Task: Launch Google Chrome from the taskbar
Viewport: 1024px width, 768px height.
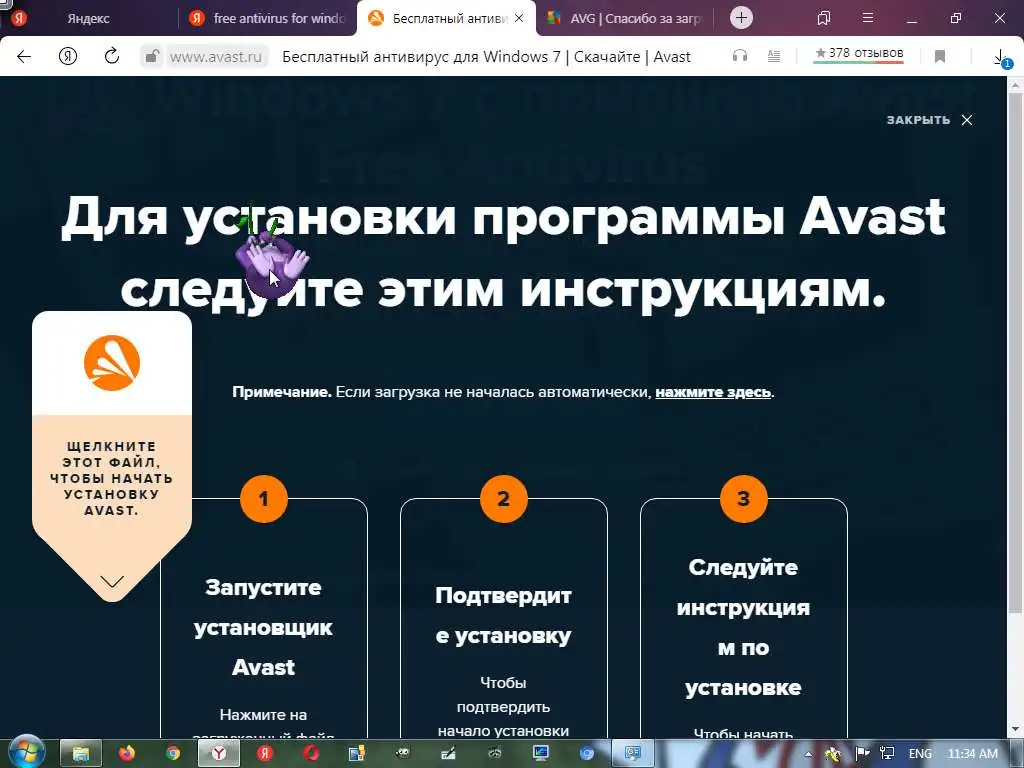Action: (172, 754)
